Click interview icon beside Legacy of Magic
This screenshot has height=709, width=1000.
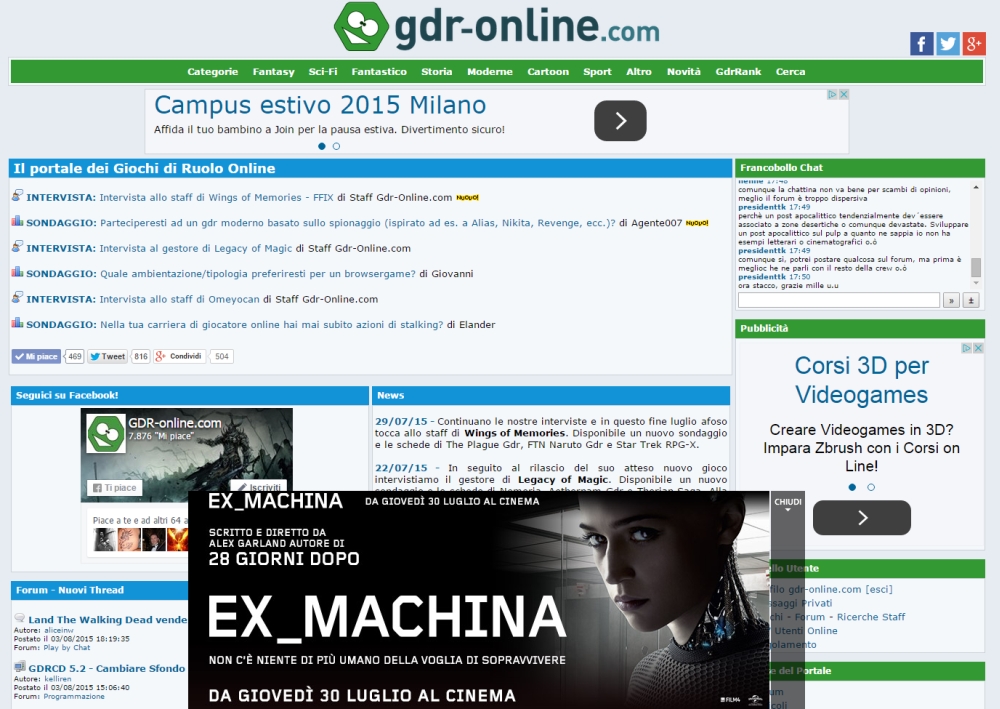pos(17,246)
